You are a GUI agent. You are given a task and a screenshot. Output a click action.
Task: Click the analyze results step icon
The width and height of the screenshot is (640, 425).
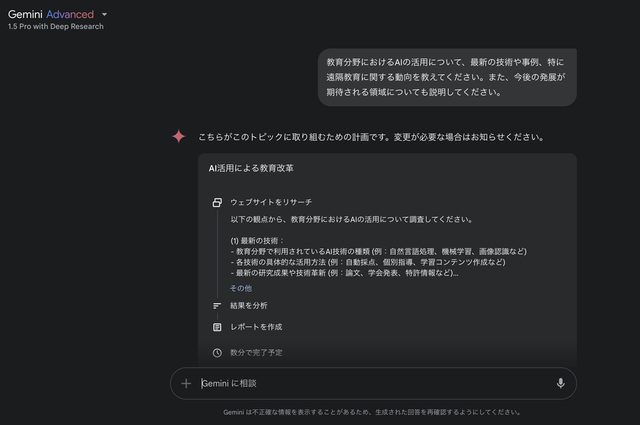pyautogui.click(x=217, y=306)
